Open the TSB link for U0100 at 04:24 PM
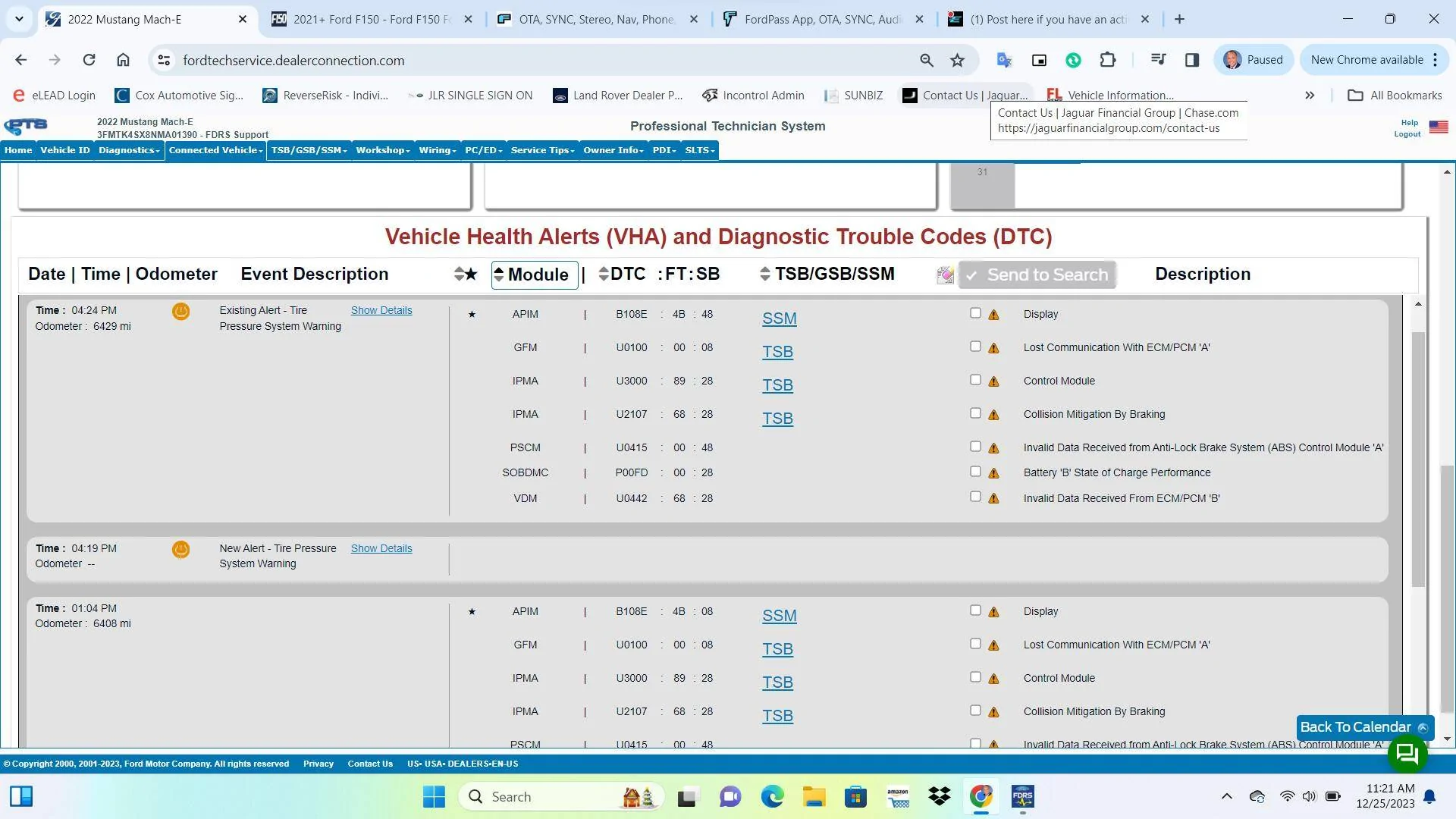Screen dimensions: 1456x819 [777, 352]
